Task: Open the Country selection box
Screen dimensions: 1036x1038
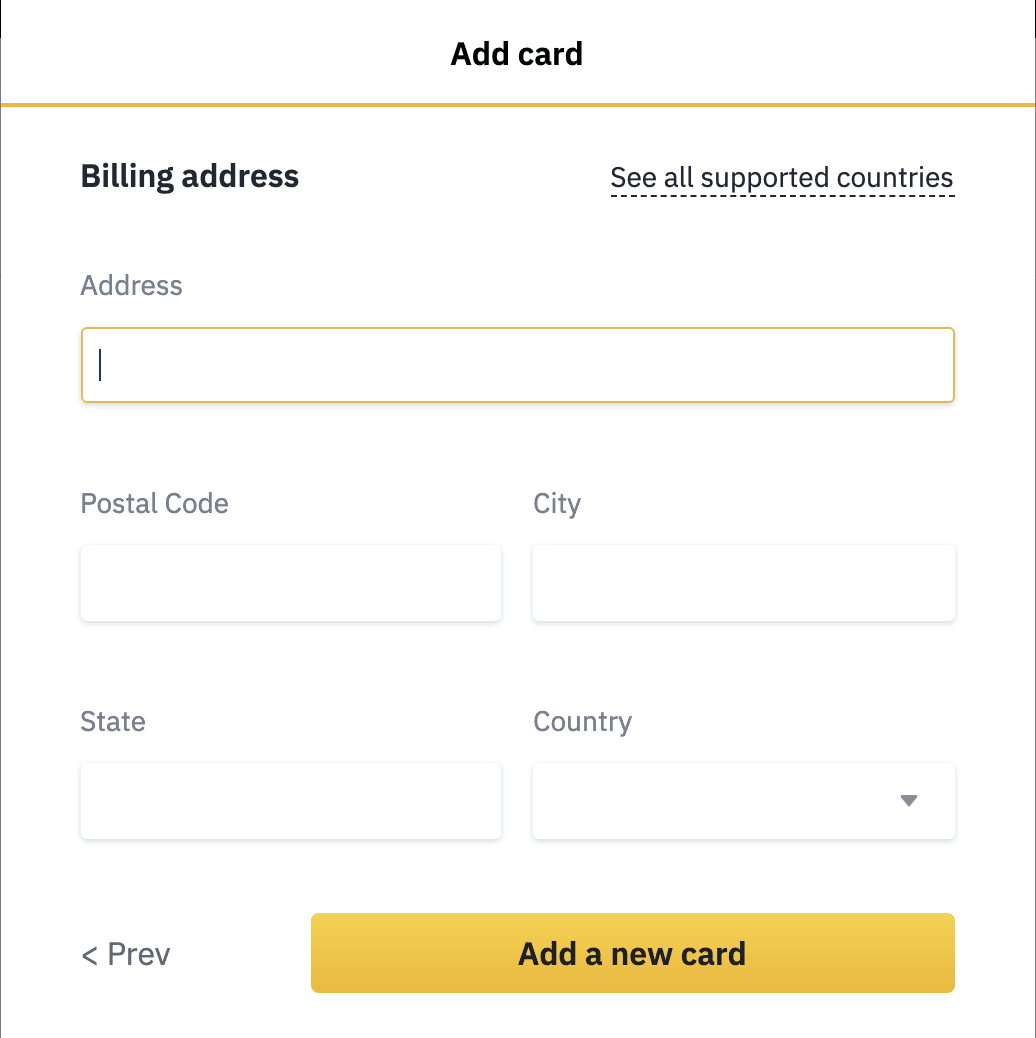Action: [743, 801]
